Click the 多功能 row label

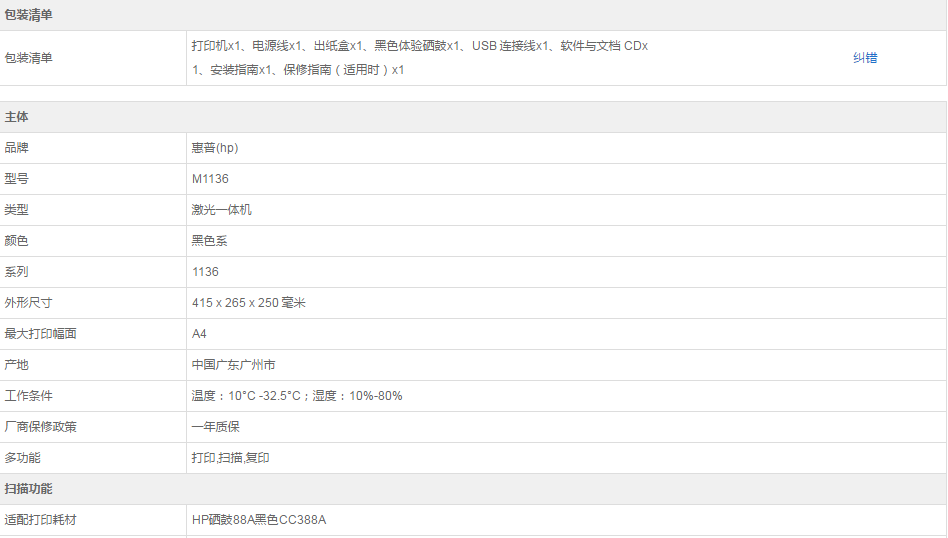(x=22, y=458)
